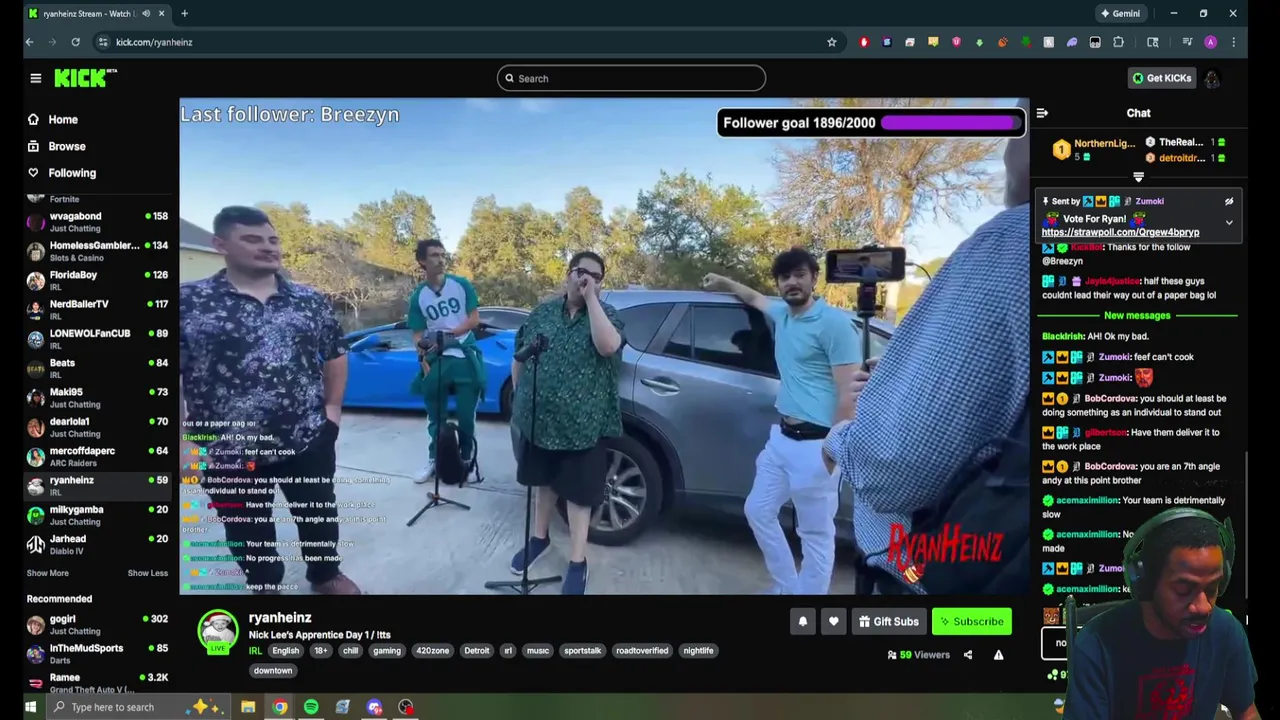The image size is (1280, 720).
Task: Open Jarhead channel in sidebar
Action: click(98, 544)
